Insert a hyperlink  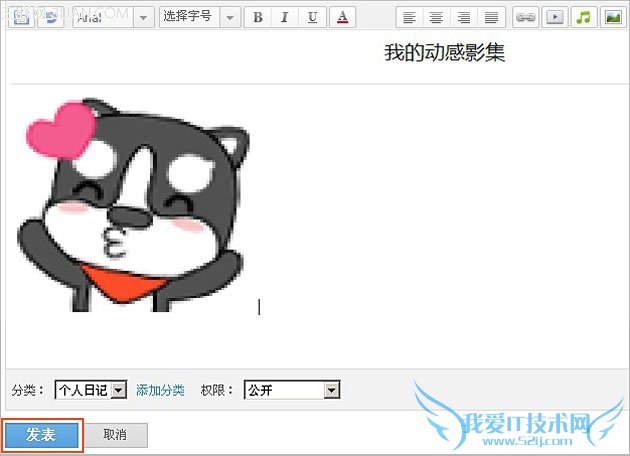tap(524, 17)
